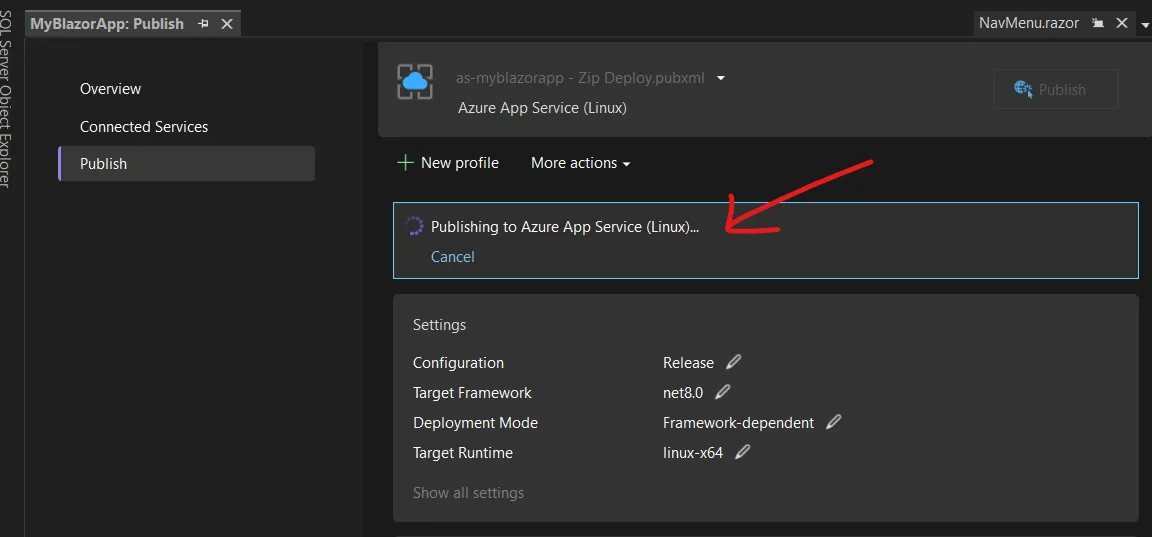The height and width of the screenshot is (537, 1152).
Task: Open the Connected Services section
Action: (144, 127)
